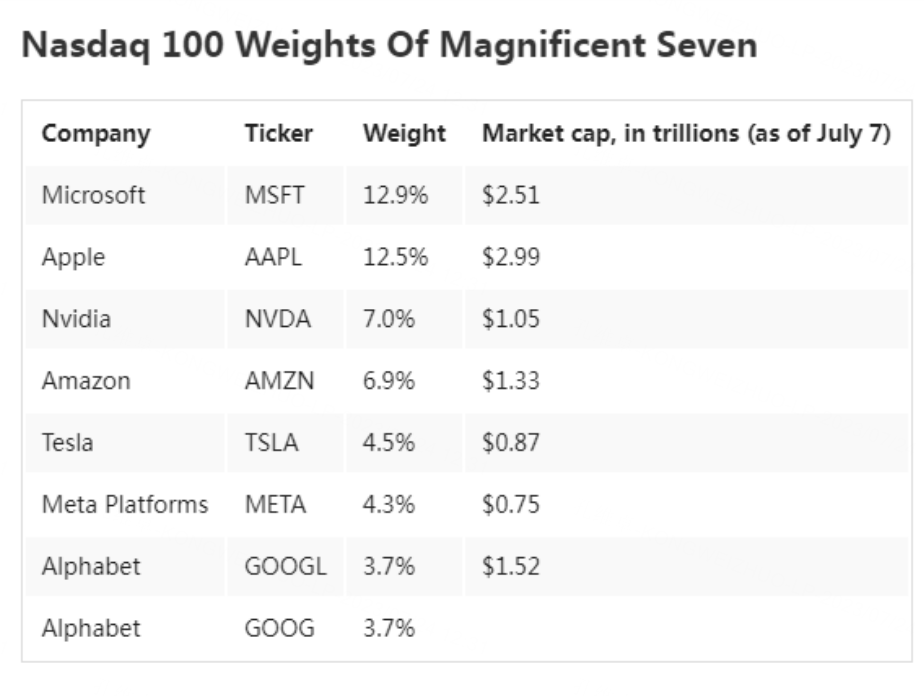Select the GOOG ticker cell
Viewport: 924px width, 696px height.
(279, 629)
